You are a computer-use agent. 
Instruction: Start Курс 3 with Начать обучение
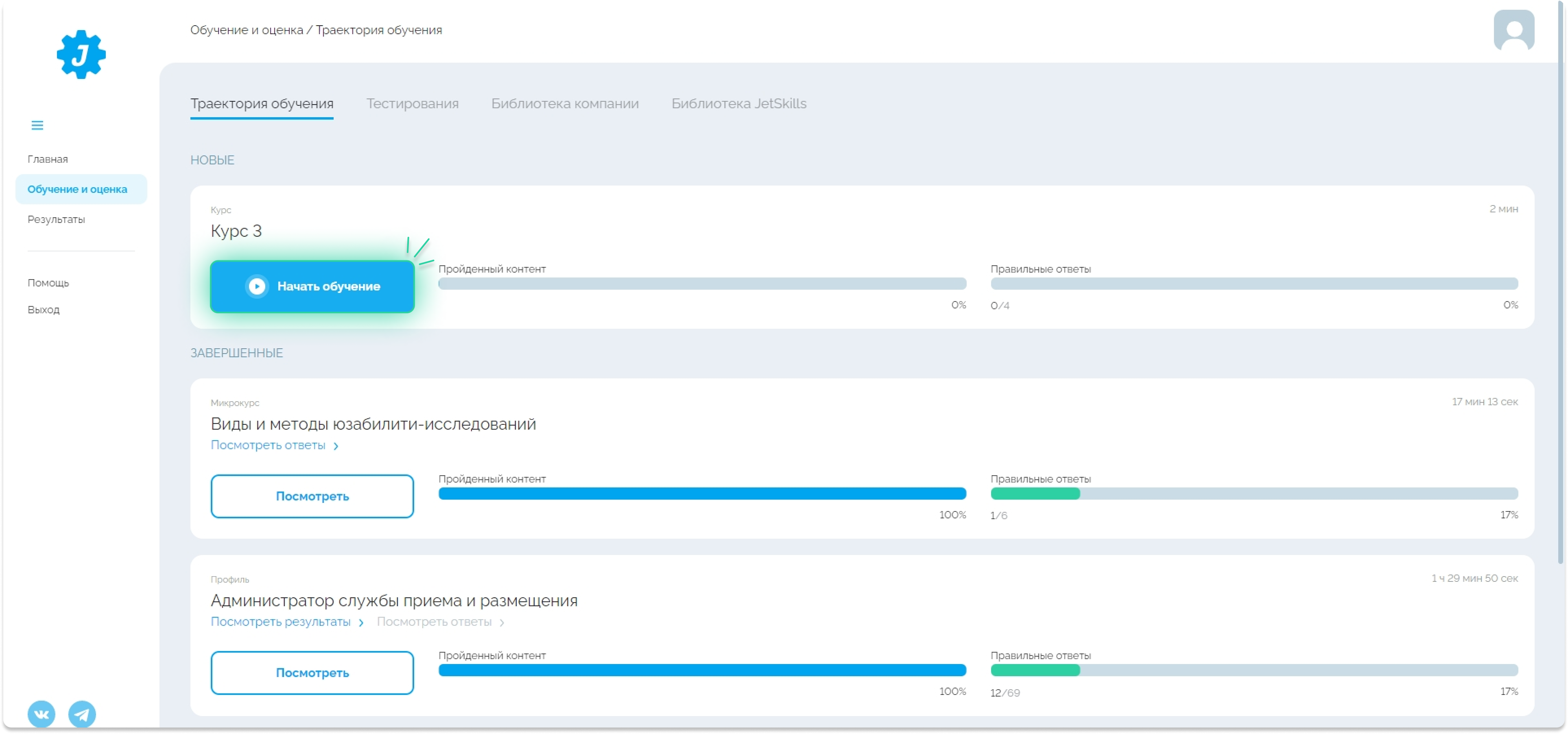click(x=312, y=286)
